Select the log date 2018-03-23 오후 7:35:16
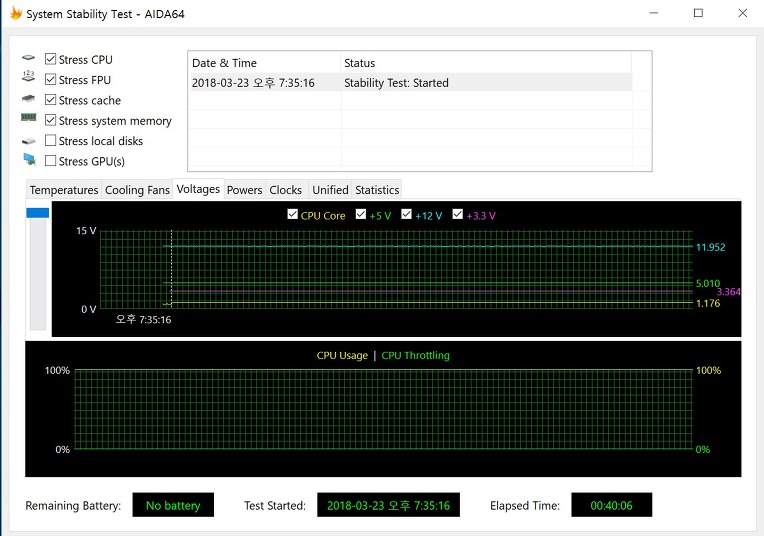Viewport: 764px width, 536px height. [253, 83]
